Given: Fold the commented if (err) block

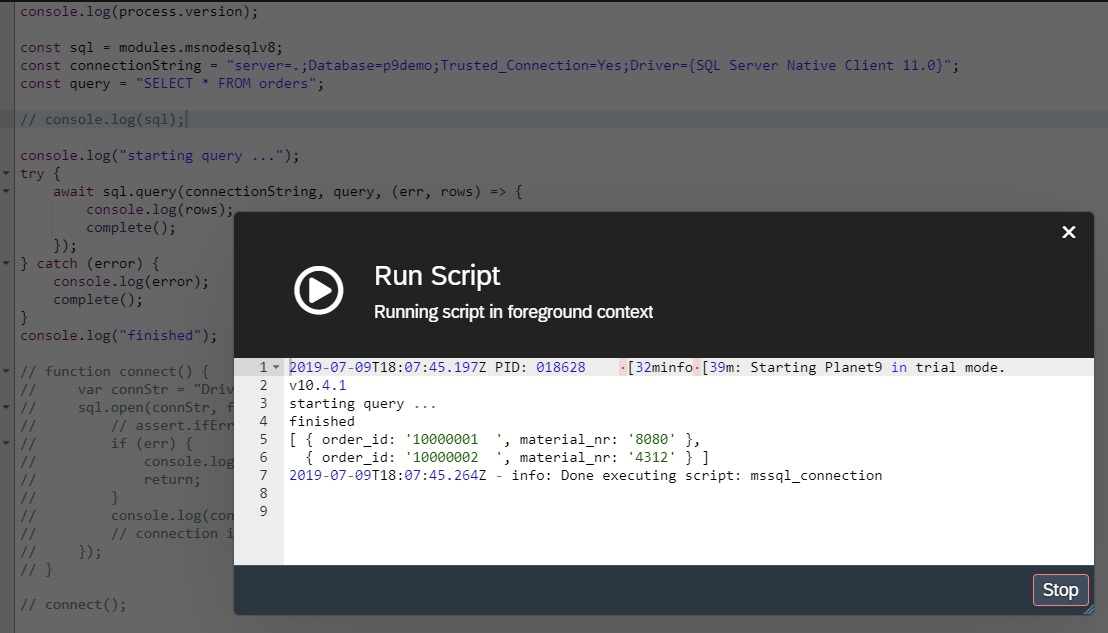Looking at the screenshot, I should 7,444.
